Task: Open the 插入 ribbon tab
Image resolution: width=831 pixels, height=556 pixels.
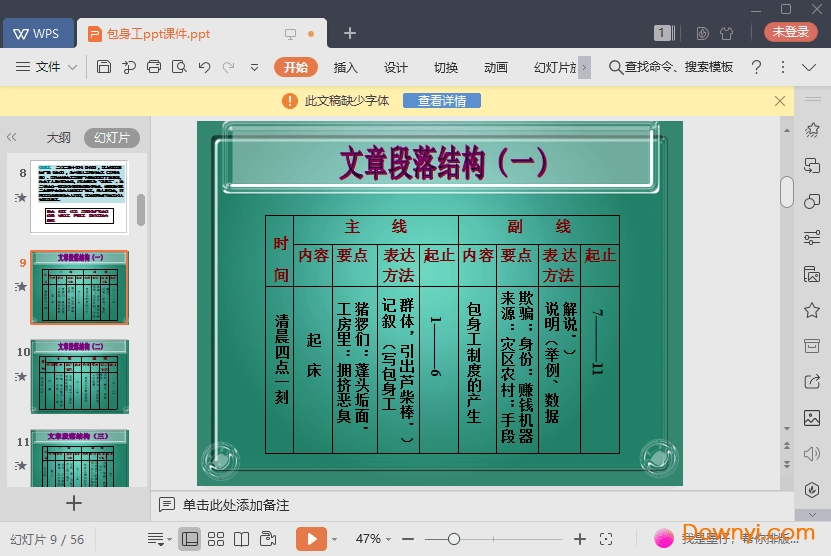Action: click(345, 67)
